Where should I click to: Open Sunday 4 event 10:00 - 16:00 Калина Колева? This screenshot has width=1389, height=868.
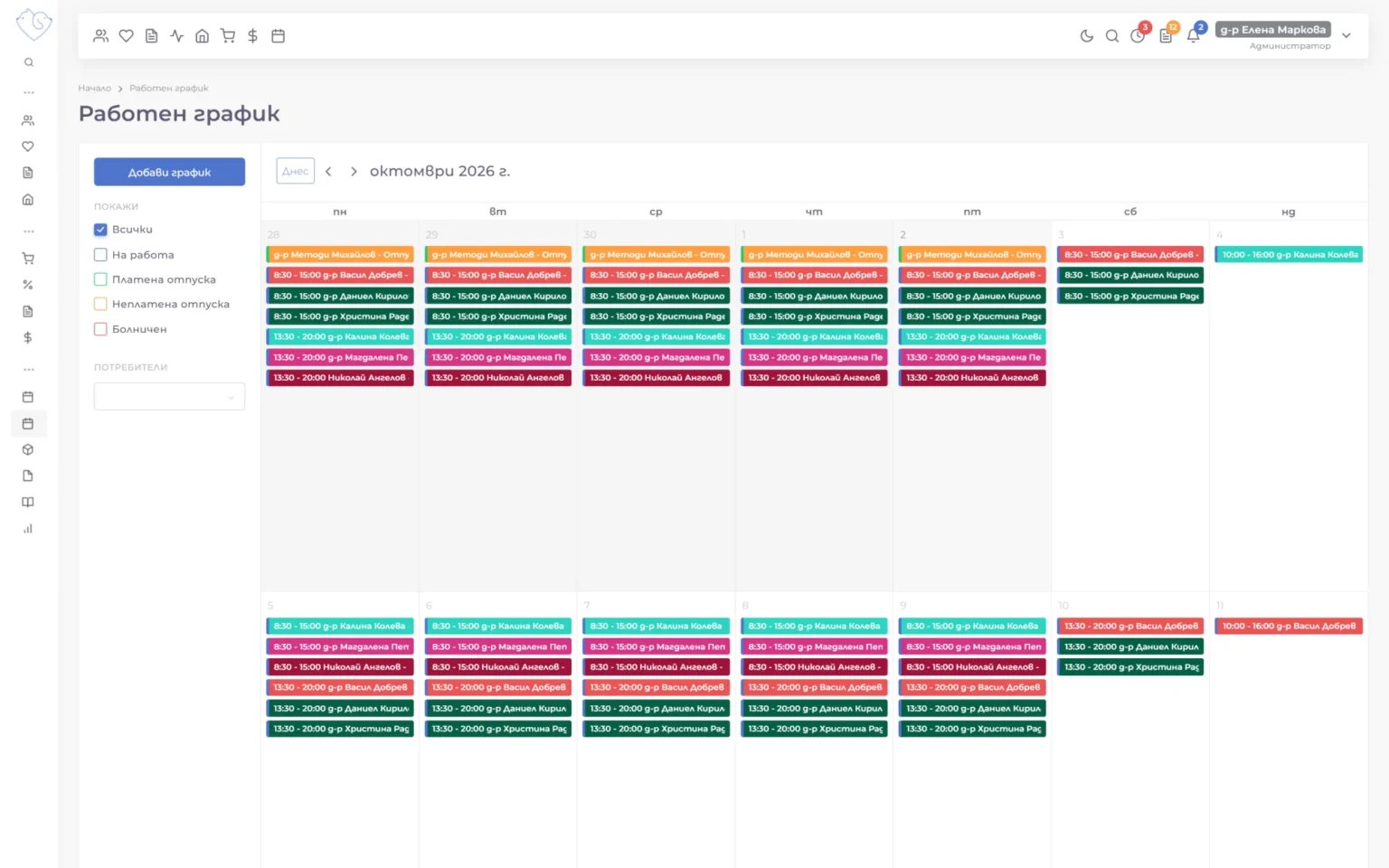click(1289, 255)
